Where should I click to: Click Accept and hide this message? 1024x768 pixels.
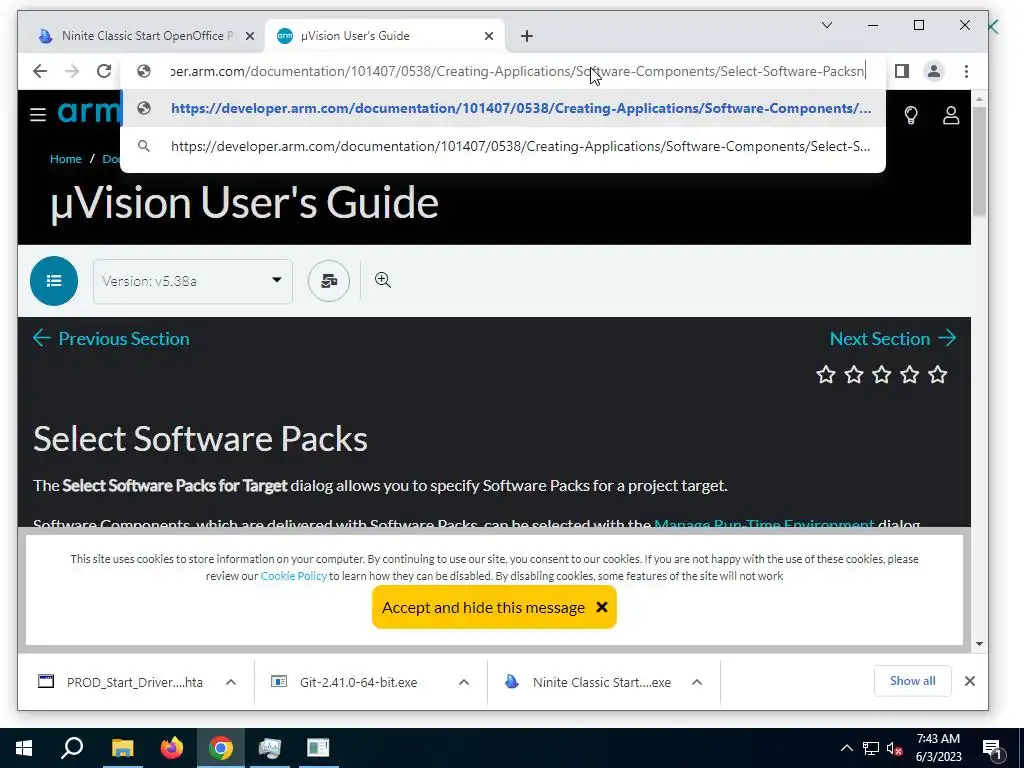[x=494, y=607]
